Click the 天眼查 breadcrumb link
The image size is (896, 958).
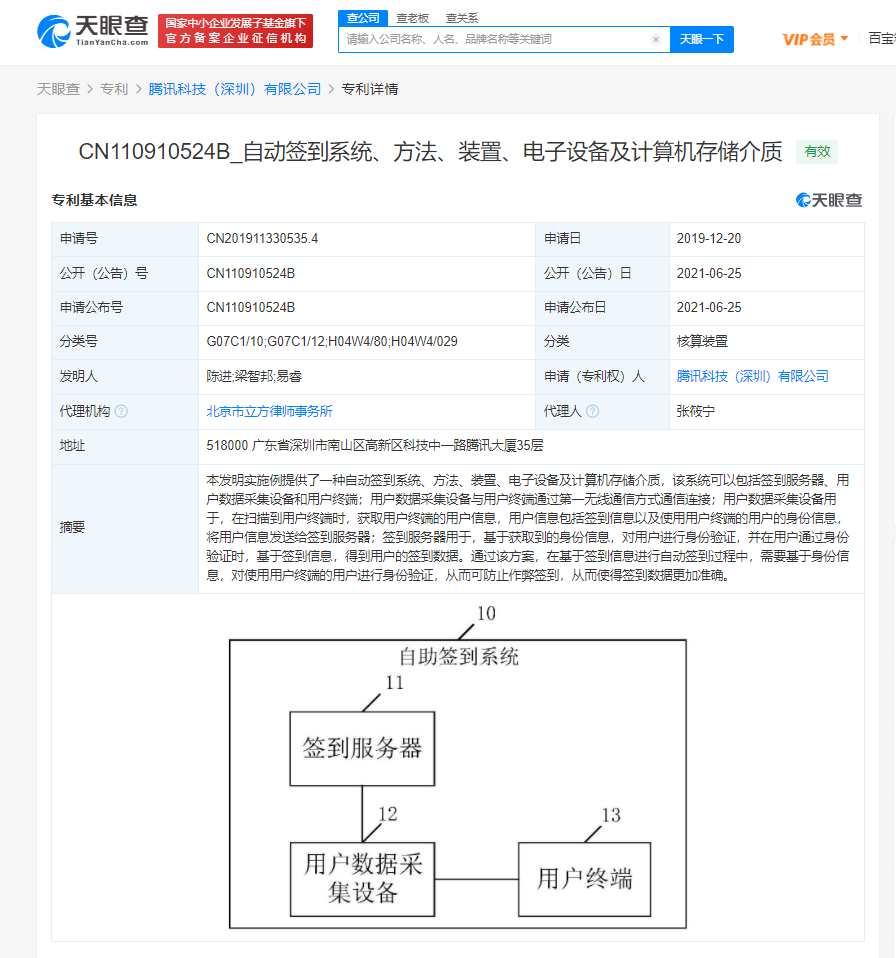[60, 88]
